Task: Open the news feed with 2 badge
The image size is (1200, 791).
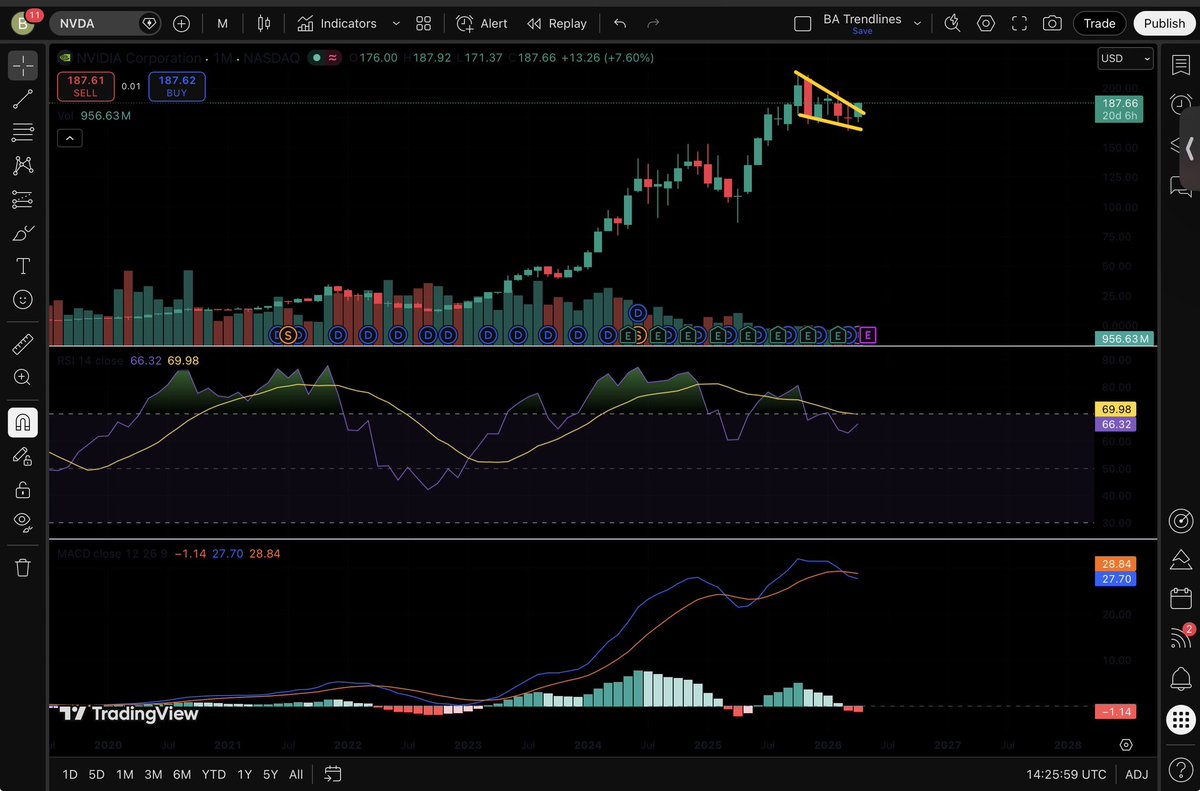Action: [1181, 638]
